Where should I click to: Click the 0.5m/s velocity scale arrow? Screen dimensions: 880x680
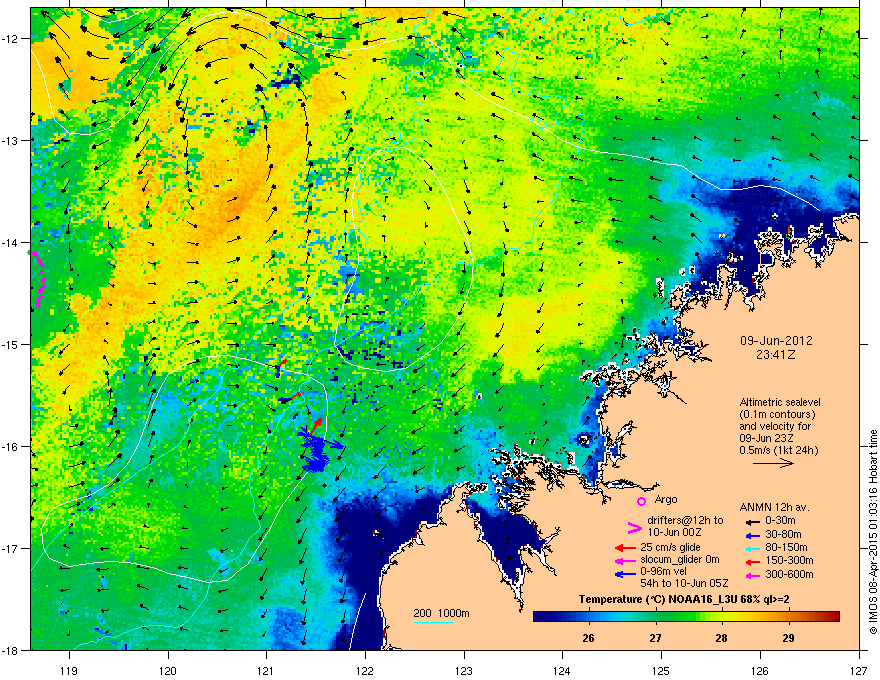point(773,463)
